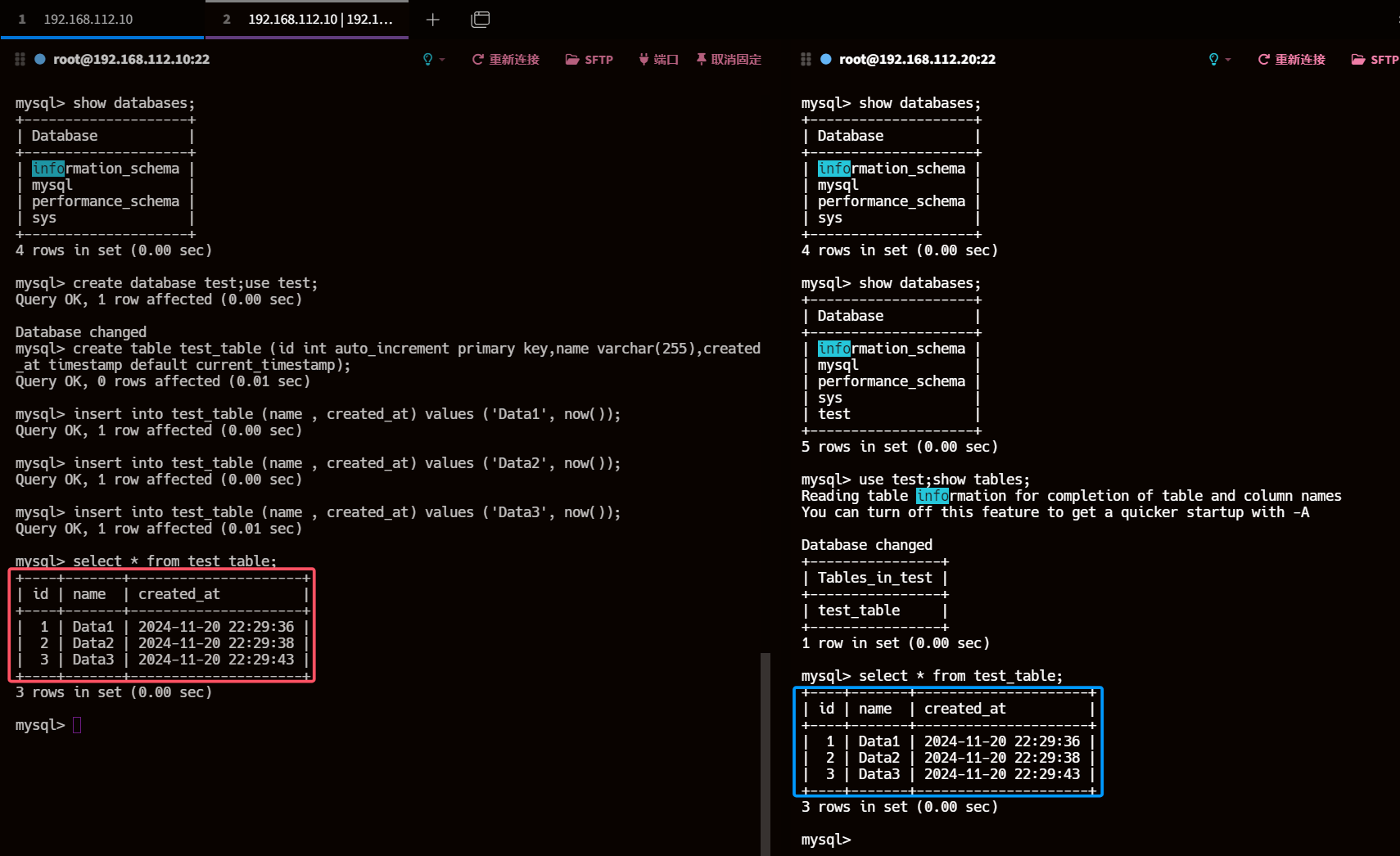Open the 端口 (ports) panel
The height and width of the screenshot is (856, 1400).
[659, 60]
